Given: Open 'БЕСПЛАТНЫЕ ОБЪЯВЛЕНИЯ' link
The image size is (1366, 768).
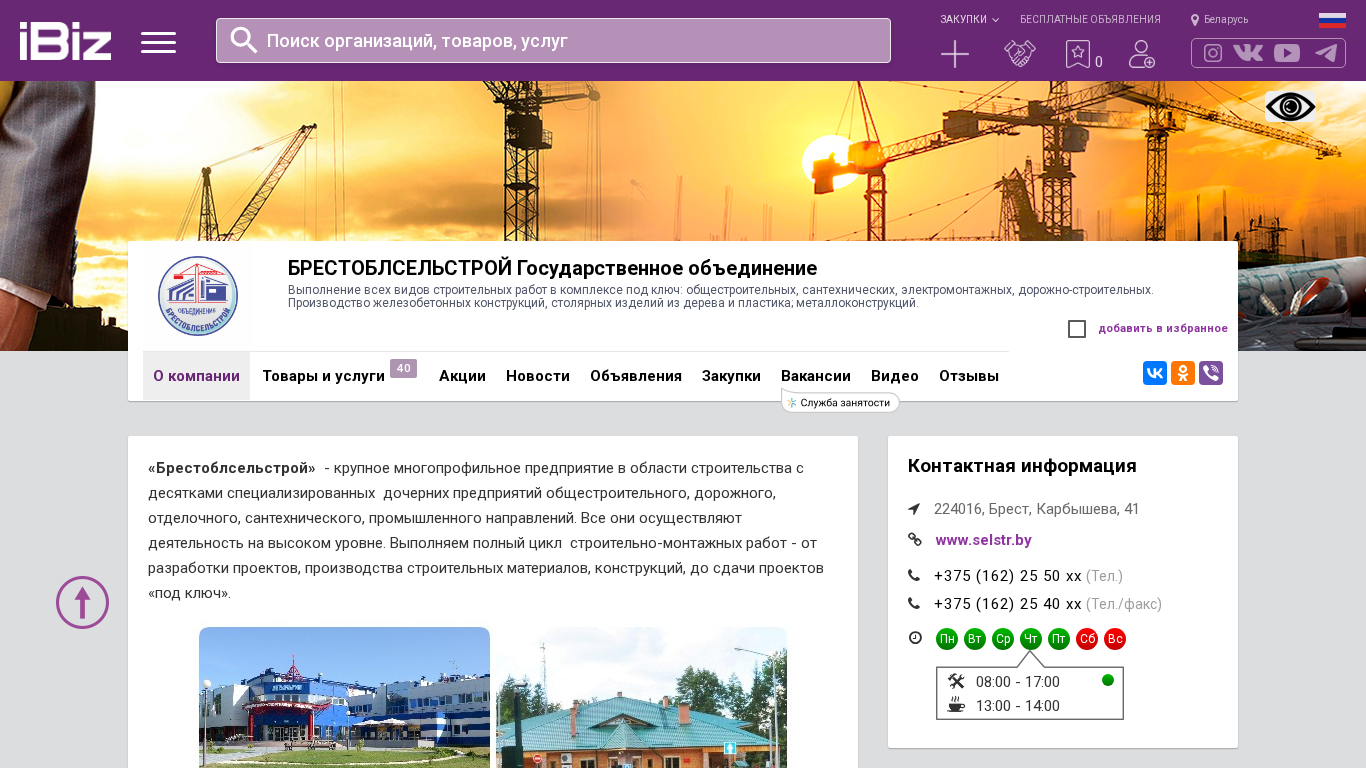Looking at the screenshot, I should coord(1090,20).
